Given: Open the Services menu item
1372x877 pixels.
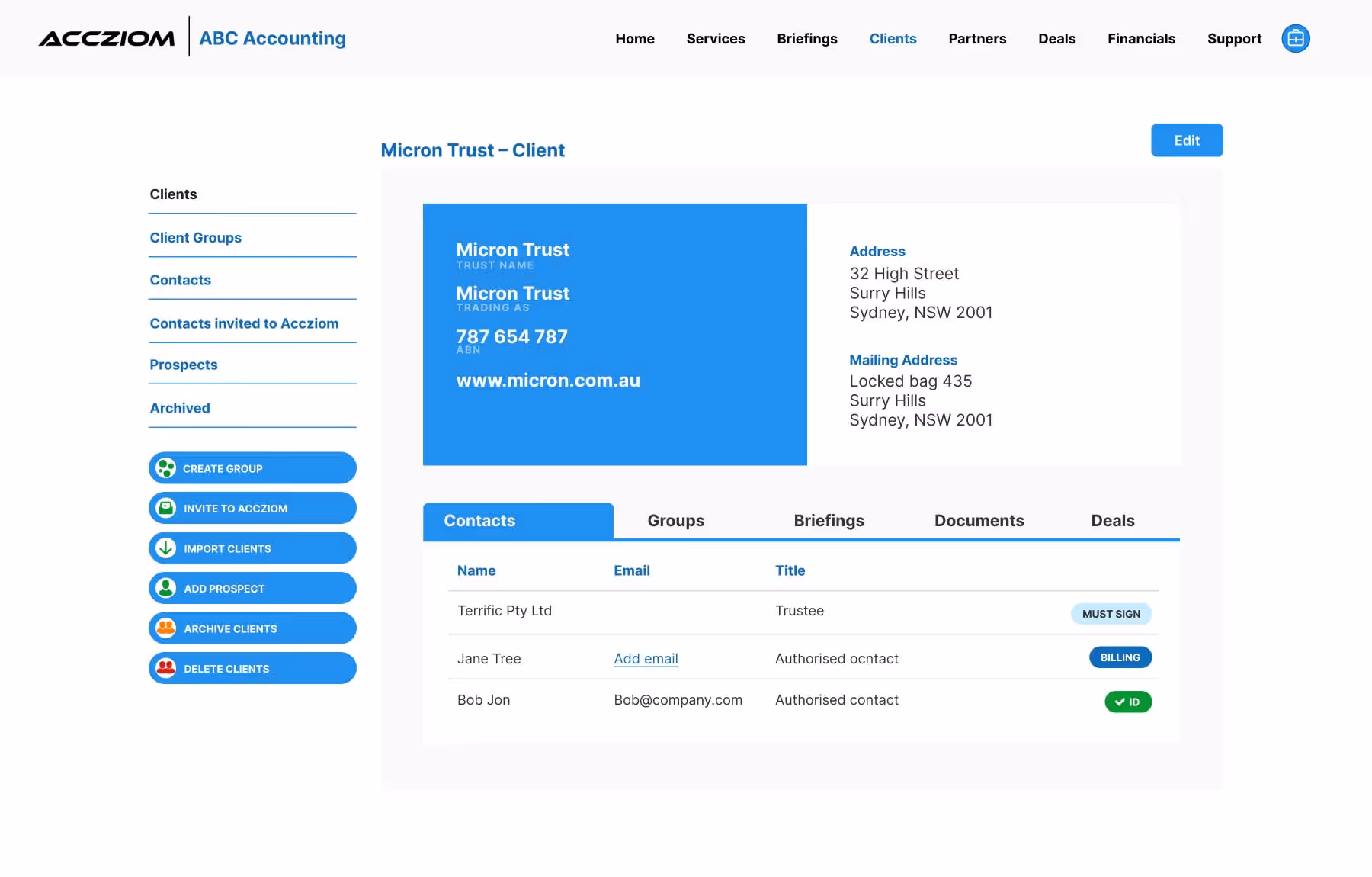Looking at the screenshot, I should 716,39.
